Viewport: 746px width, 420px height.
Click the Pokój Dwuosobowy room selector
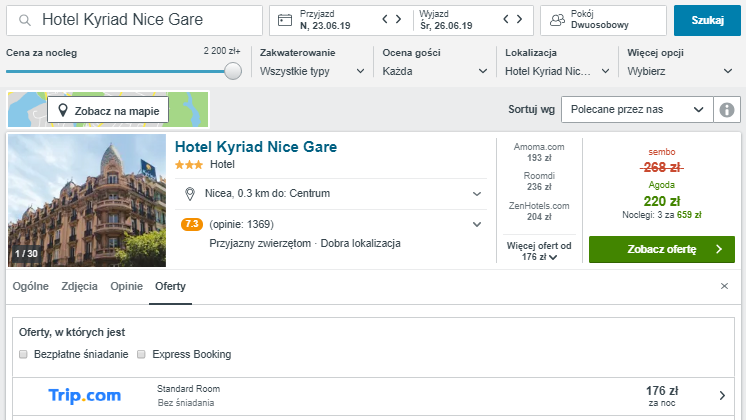point(603,20)
